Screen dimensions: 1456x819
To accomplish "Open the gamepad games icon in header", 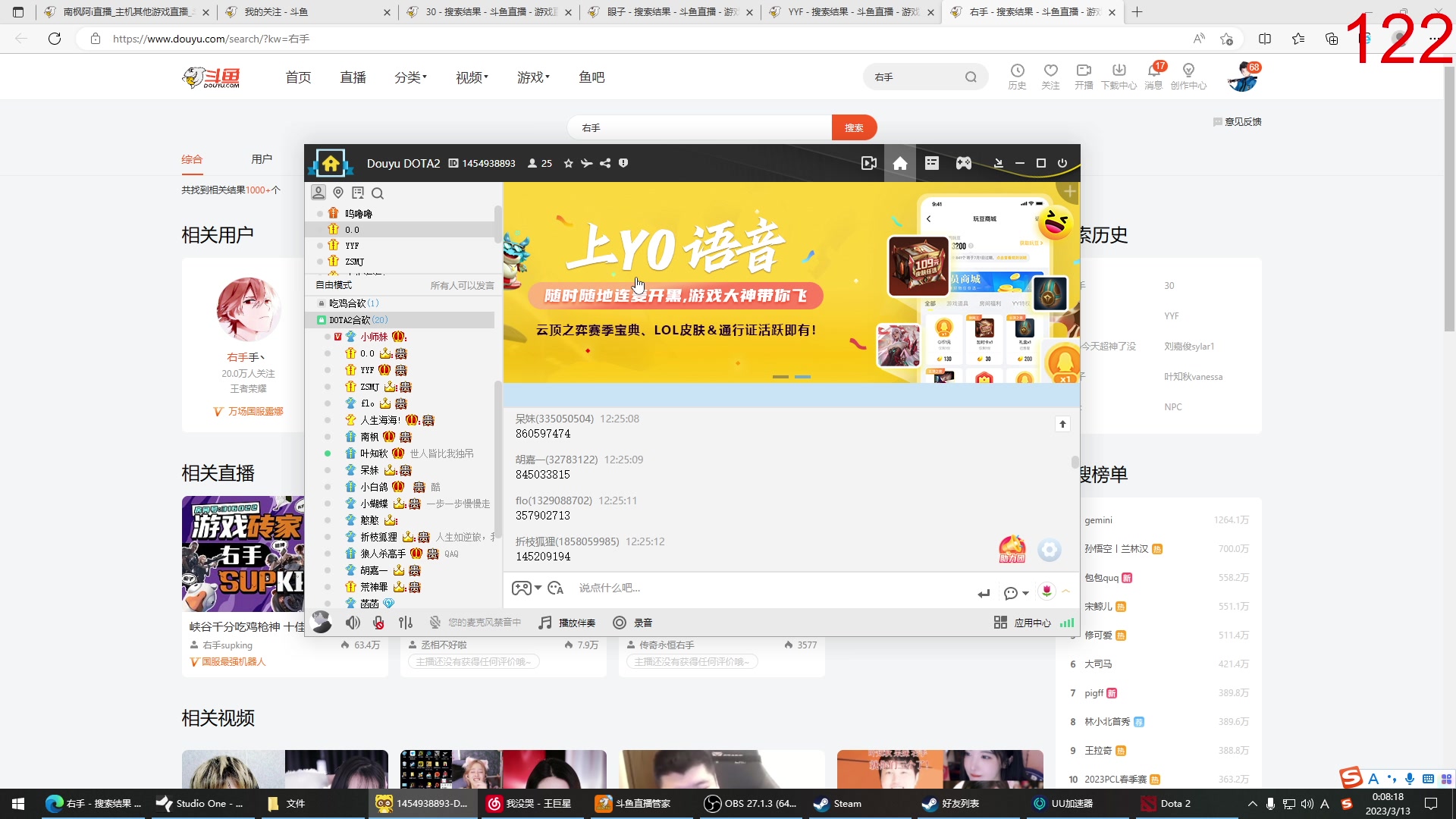I will click(x=964, y=163).
